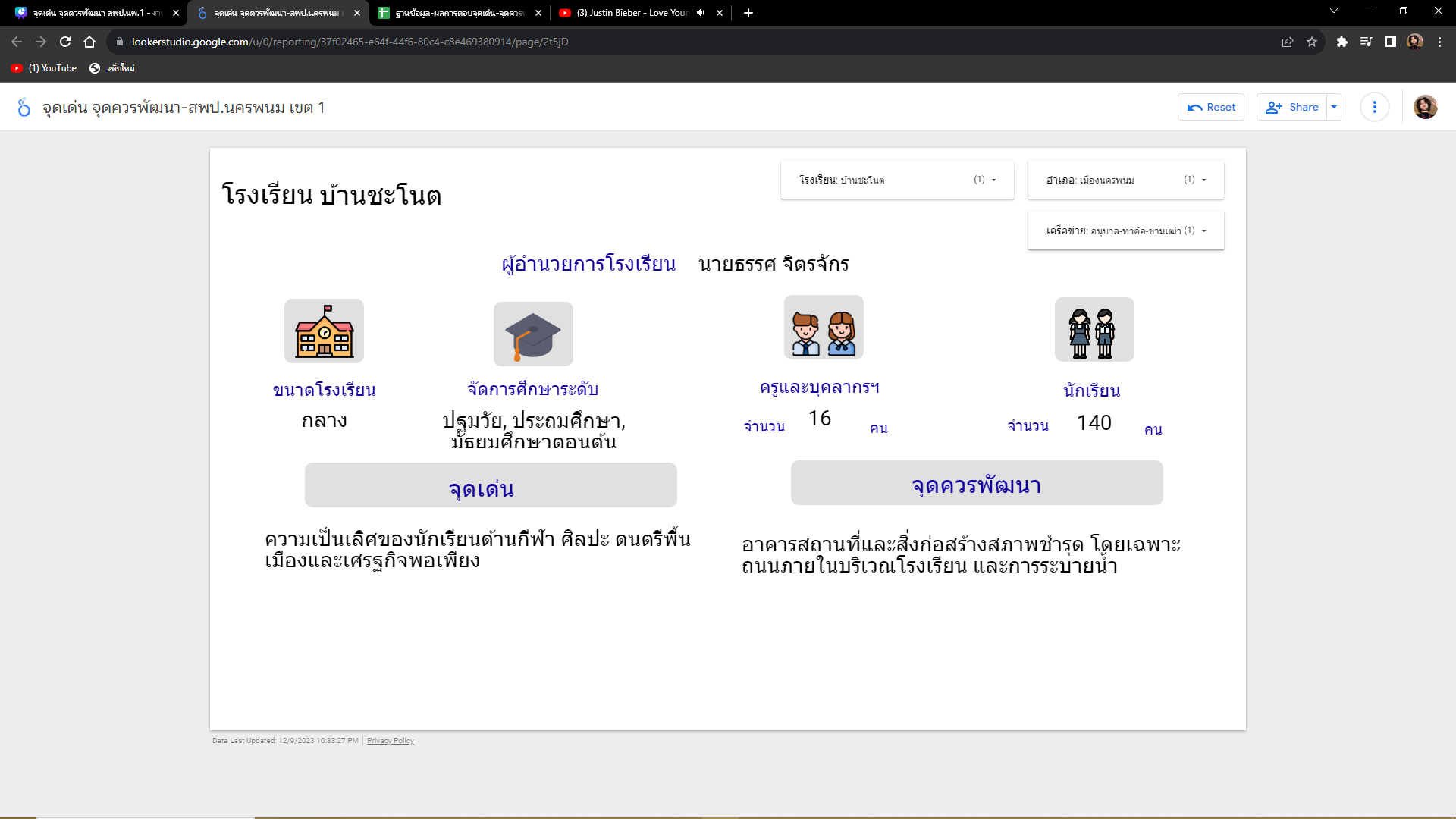
Task: Open the Privacy Policy link
Action: coord(390,741)
